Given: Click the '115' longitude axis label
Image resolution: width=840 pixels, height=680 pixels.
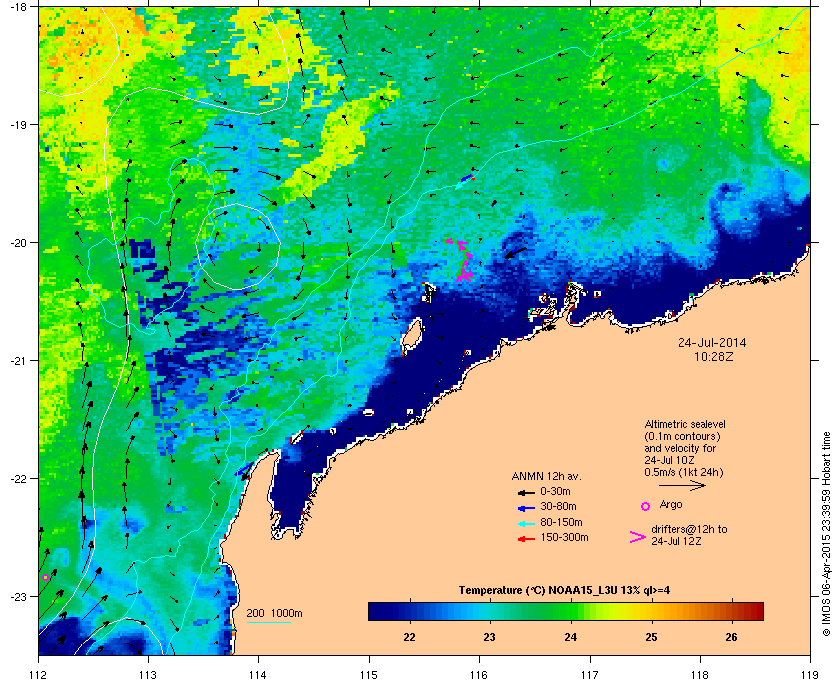Looking at the screenshot, I should [x=369, y=675].
